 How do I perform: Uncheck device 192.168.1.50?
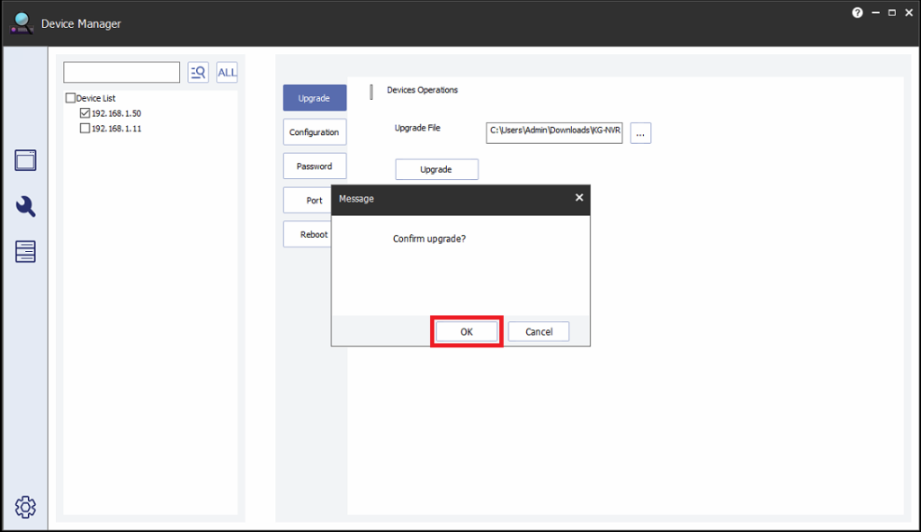point(85,114)
